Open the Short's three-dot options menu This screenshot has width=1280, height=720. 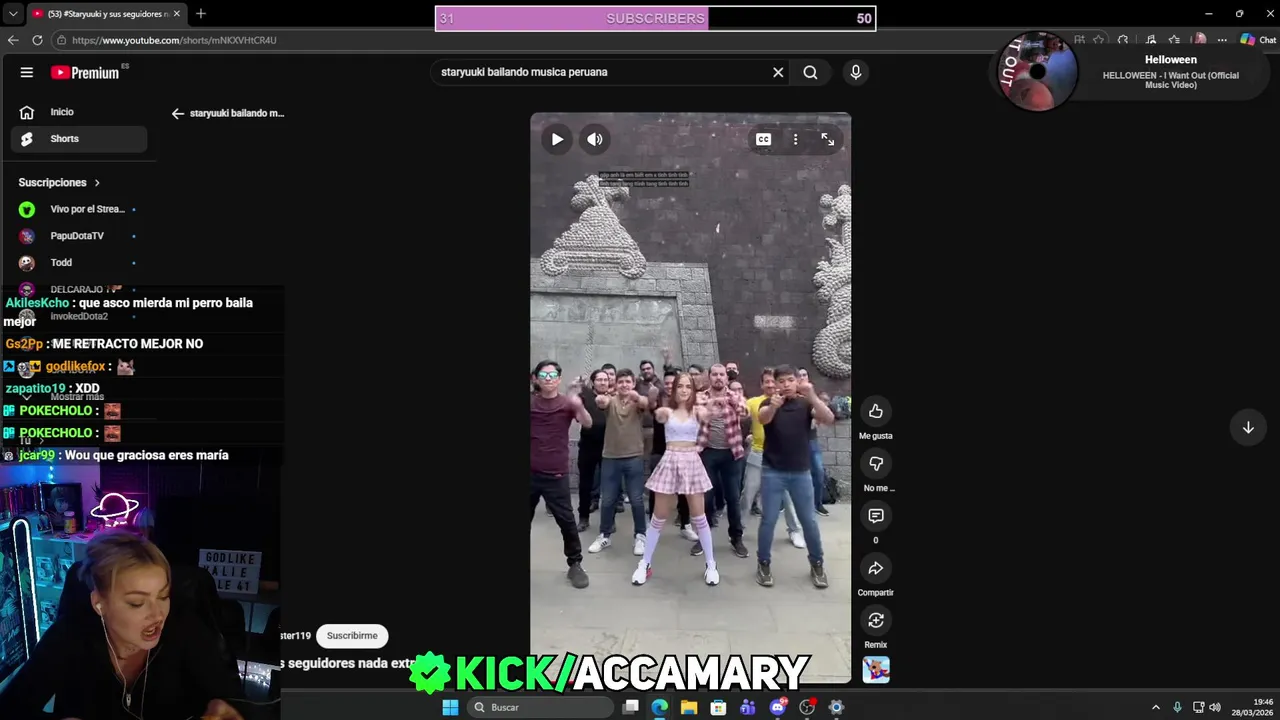pos(796,139)
